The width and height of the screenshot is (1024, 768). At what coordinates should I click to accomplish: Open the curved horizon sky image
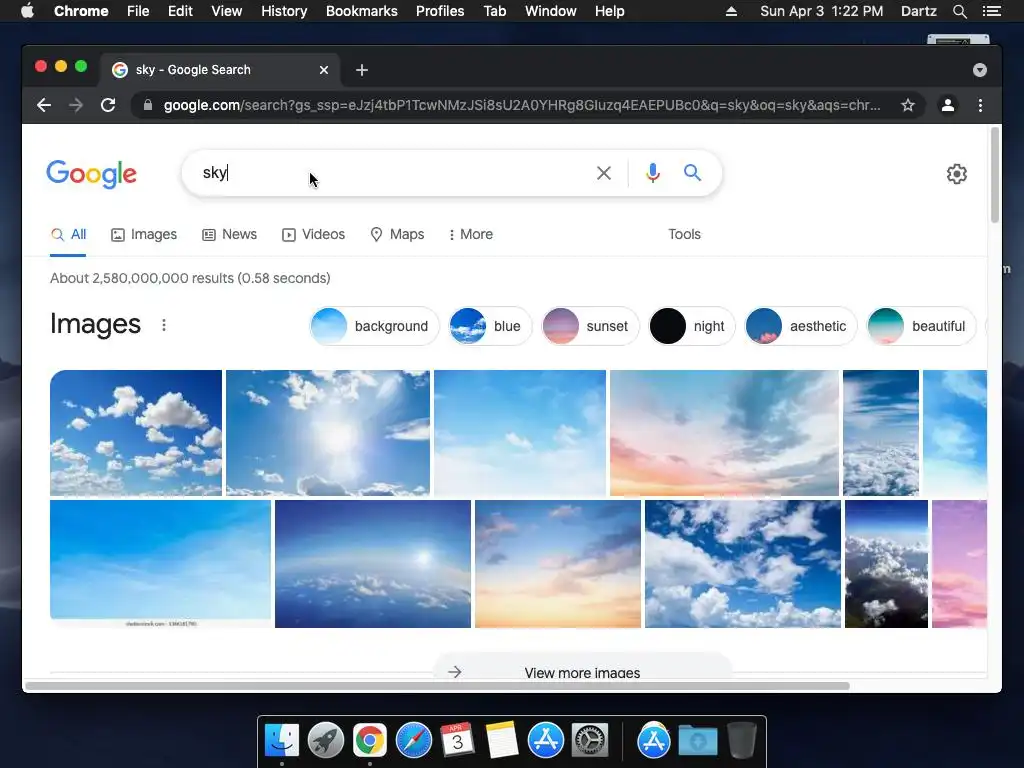[373, 564]
